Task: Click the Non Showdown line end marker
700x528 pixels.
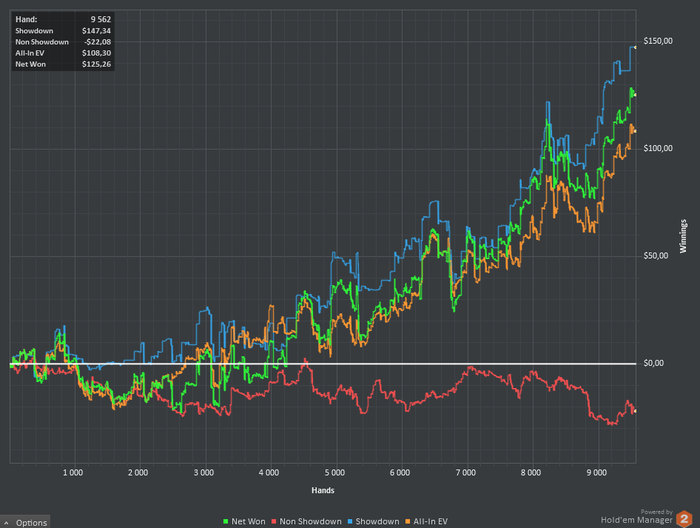Action: (x=634, y=411)
